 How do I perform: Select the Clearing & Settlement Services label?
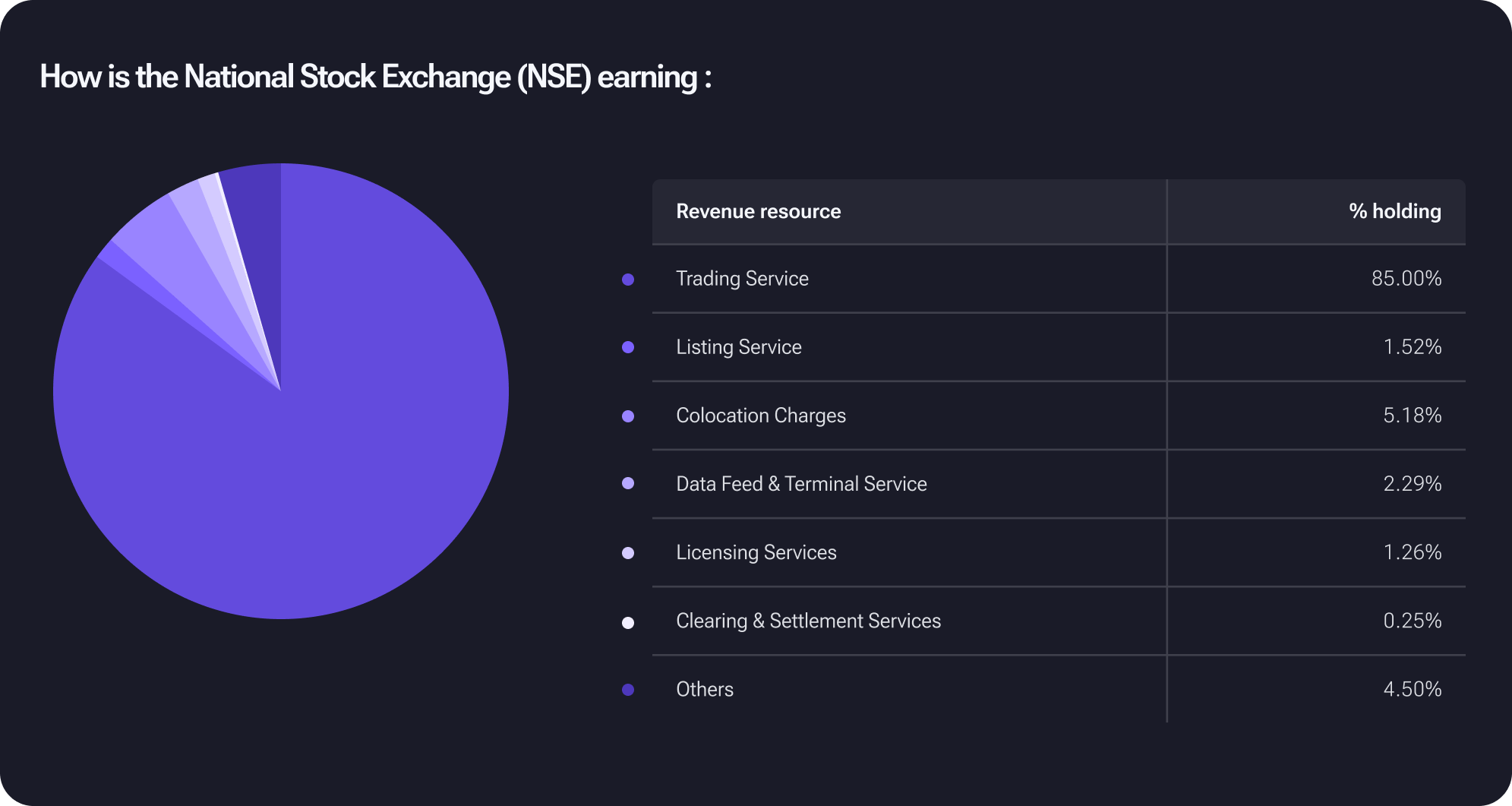(x=808, y=621)
